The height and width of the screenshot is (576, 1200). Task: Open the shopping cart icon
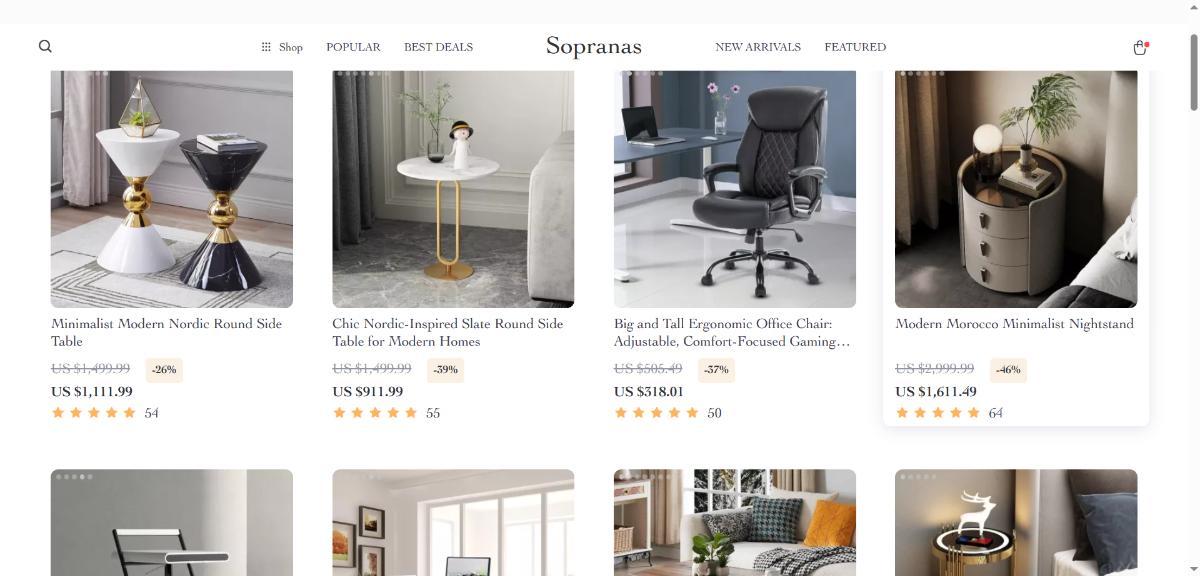click(1139, 47)
